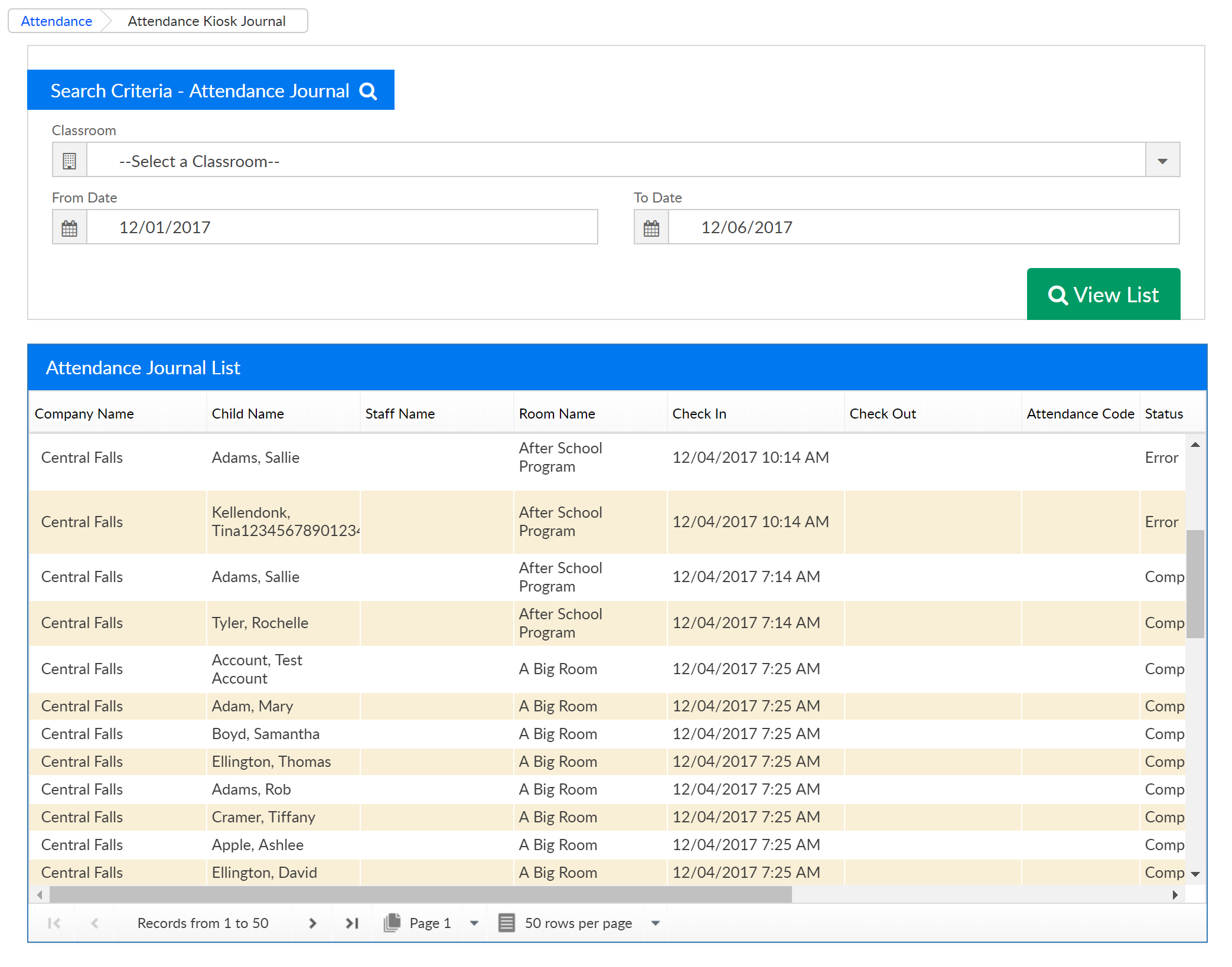Click the To Date input field

tap(923, 227)
